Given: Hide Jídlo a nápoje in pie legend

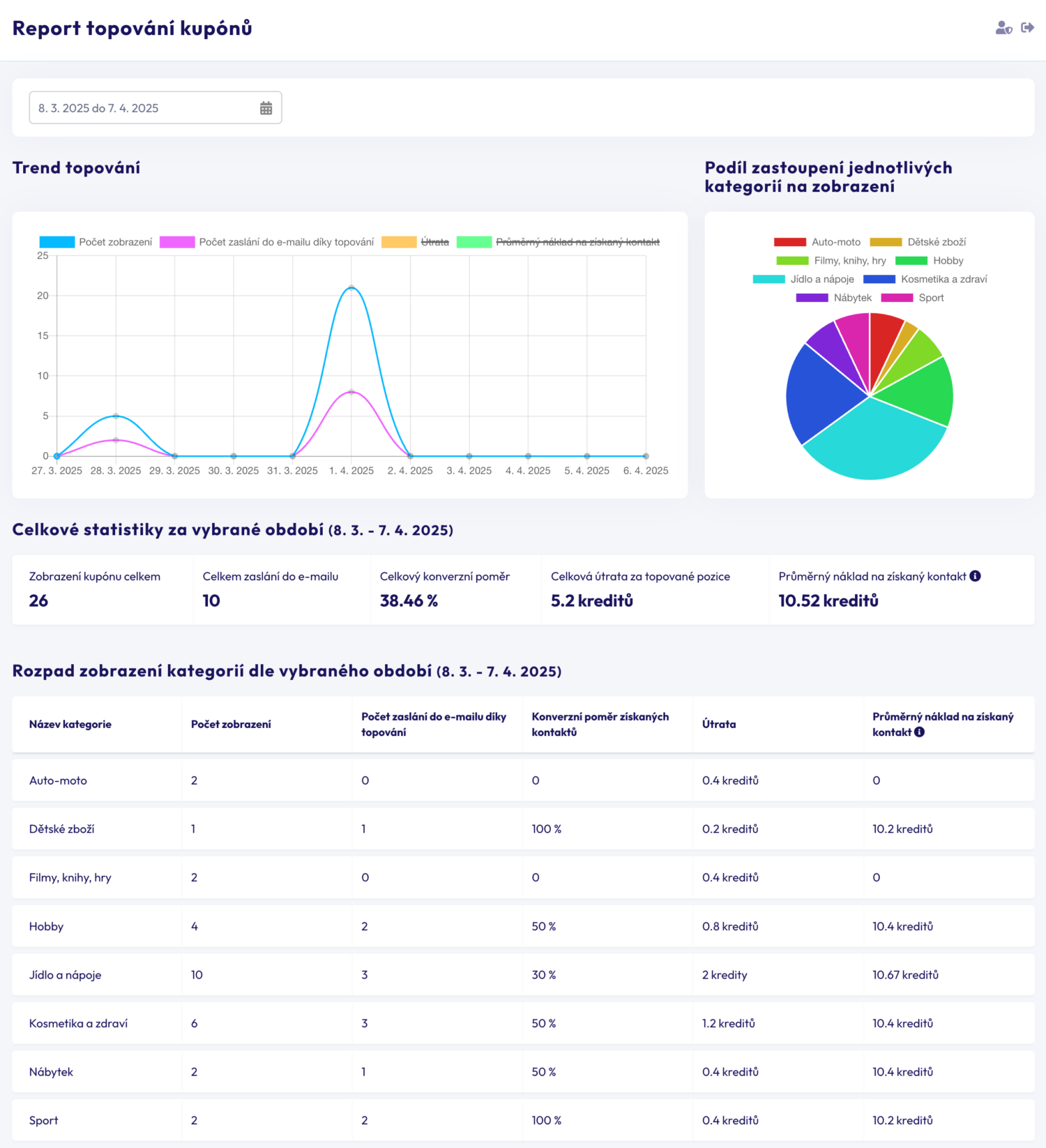Looking at the screenshot, I should (x=803, y=279).
